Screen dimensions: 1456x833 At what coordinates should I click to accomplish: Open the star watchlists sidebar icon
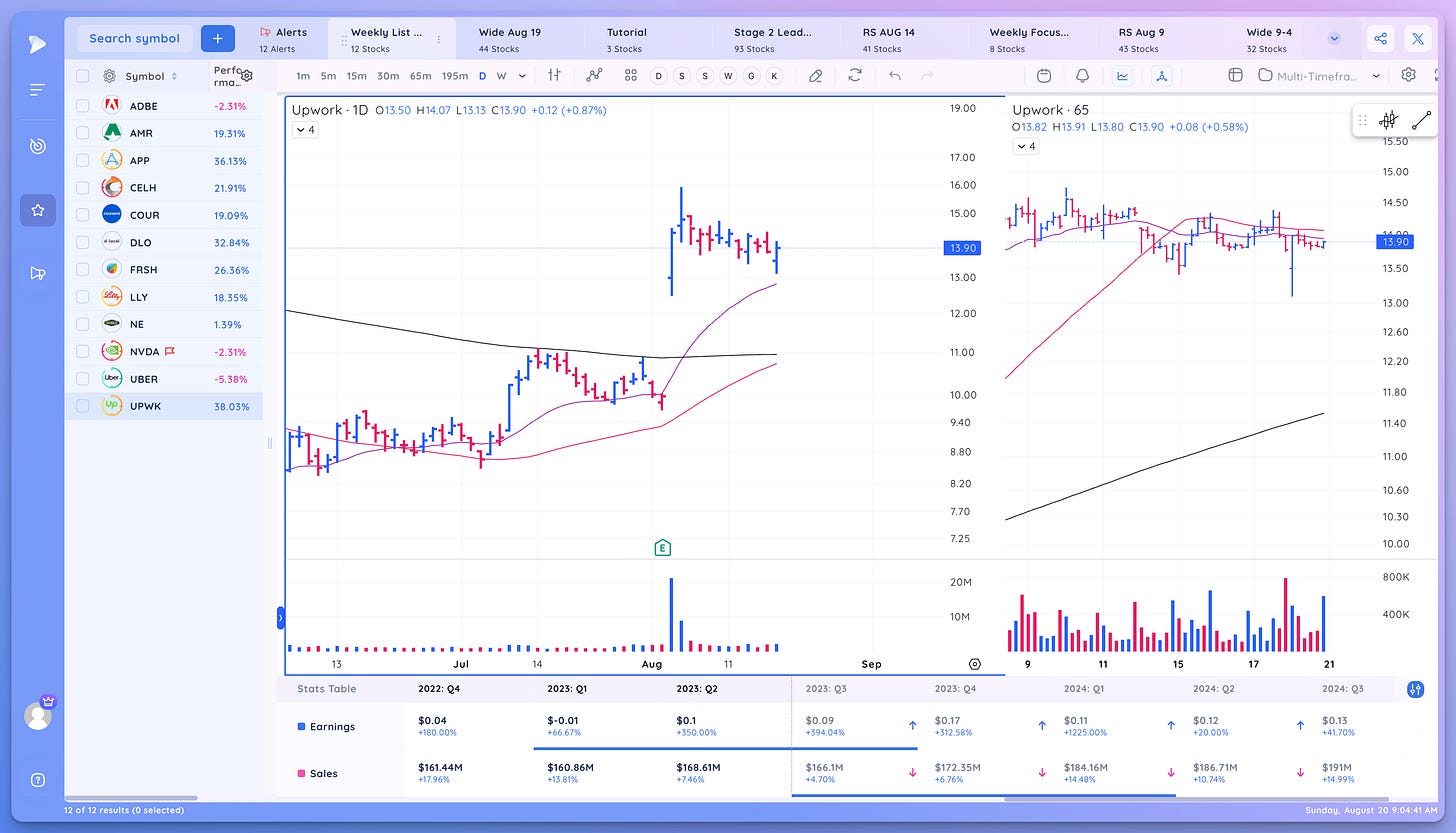[x=37, y=210]
